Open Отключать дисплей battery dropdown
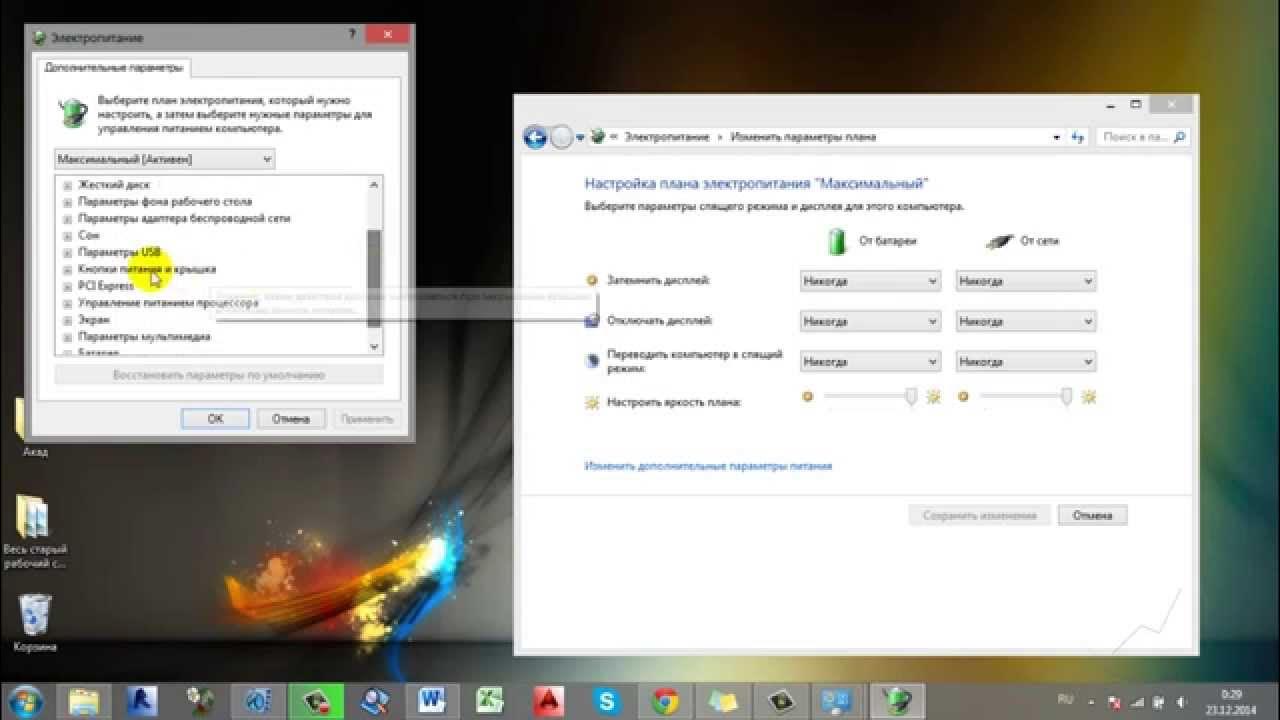1280x720 pixels. click(x=871, y=322)
